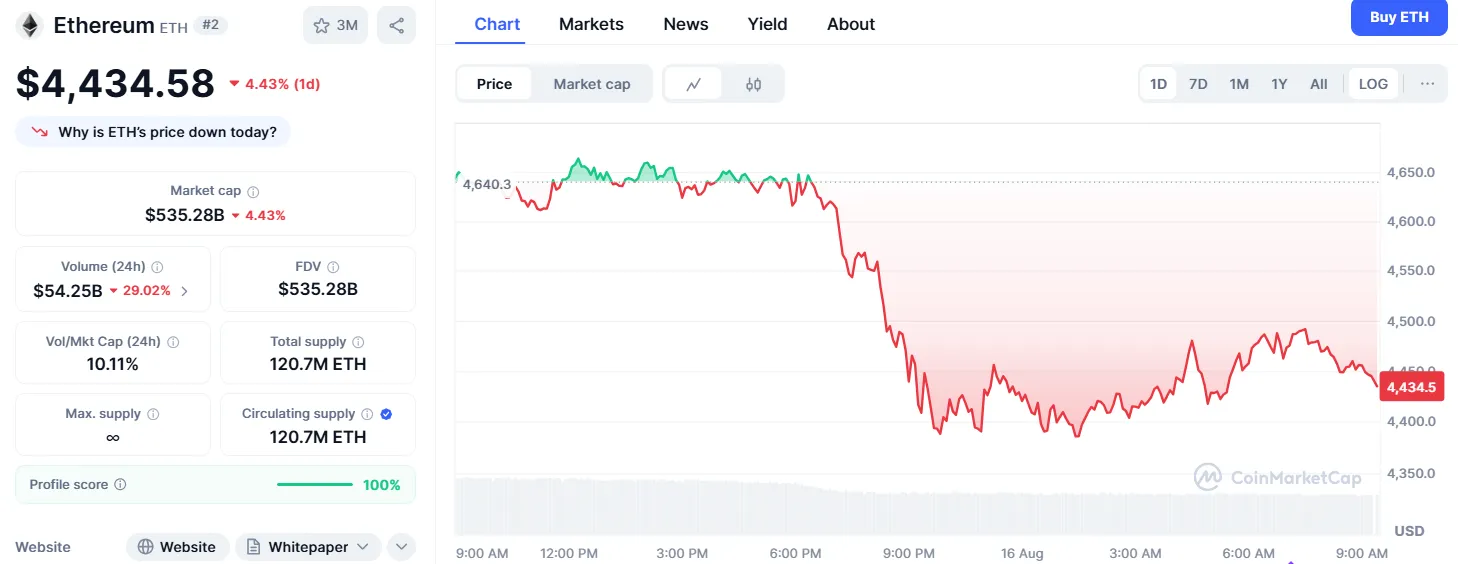1458x564 pixels.
Task: Open the Markets tab
Action: 591,24
